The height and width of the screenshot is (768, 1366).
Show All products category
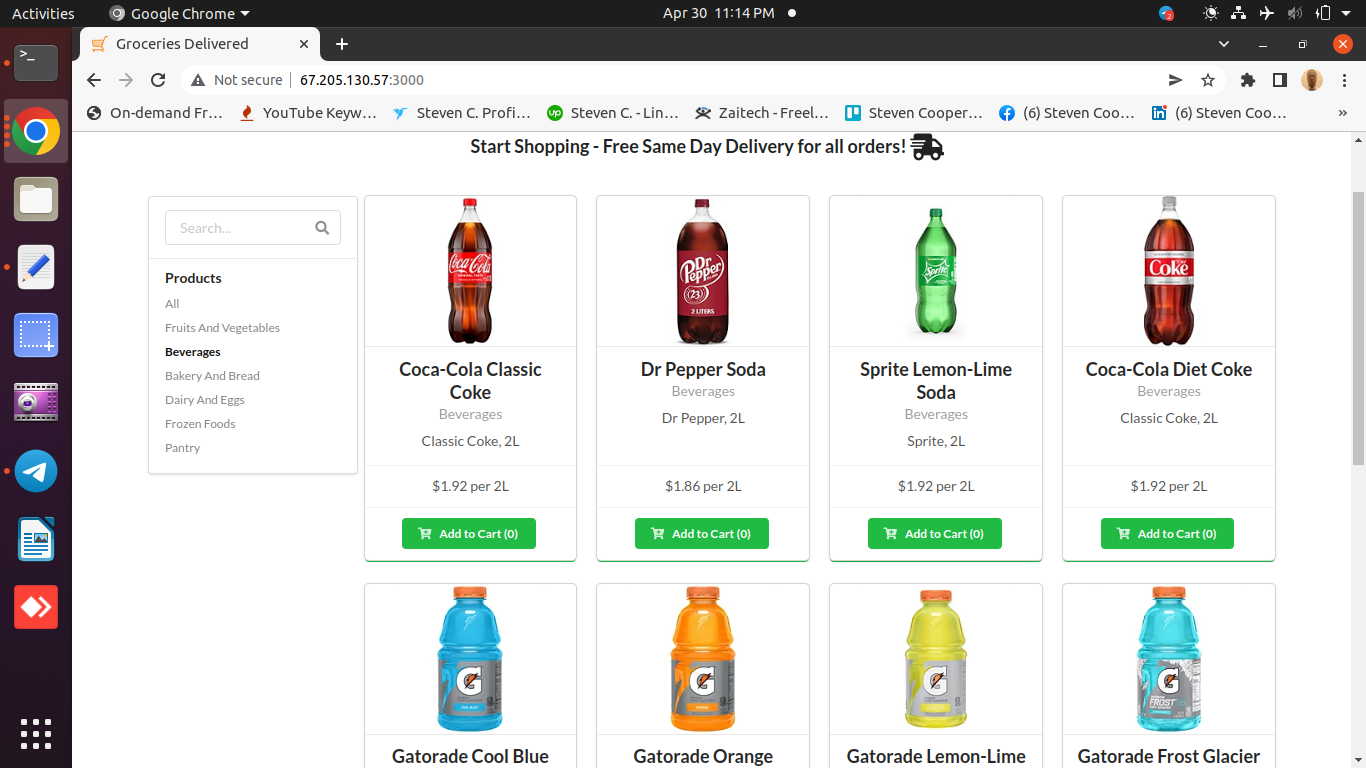pyautogui.click(x=172, y=304)
